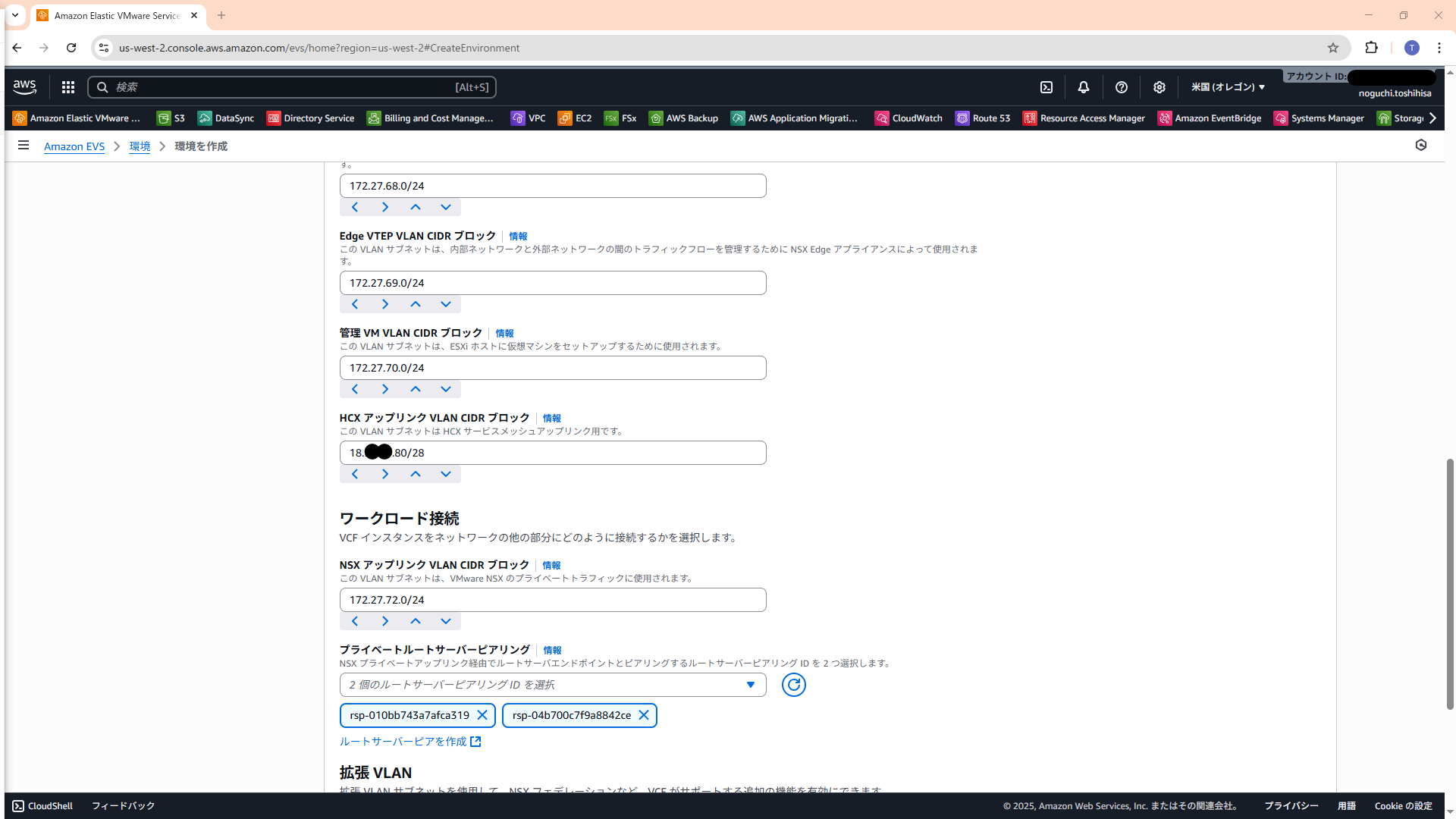Open the 米国 (オレゴン) region selector

[x=1228, y=87]
